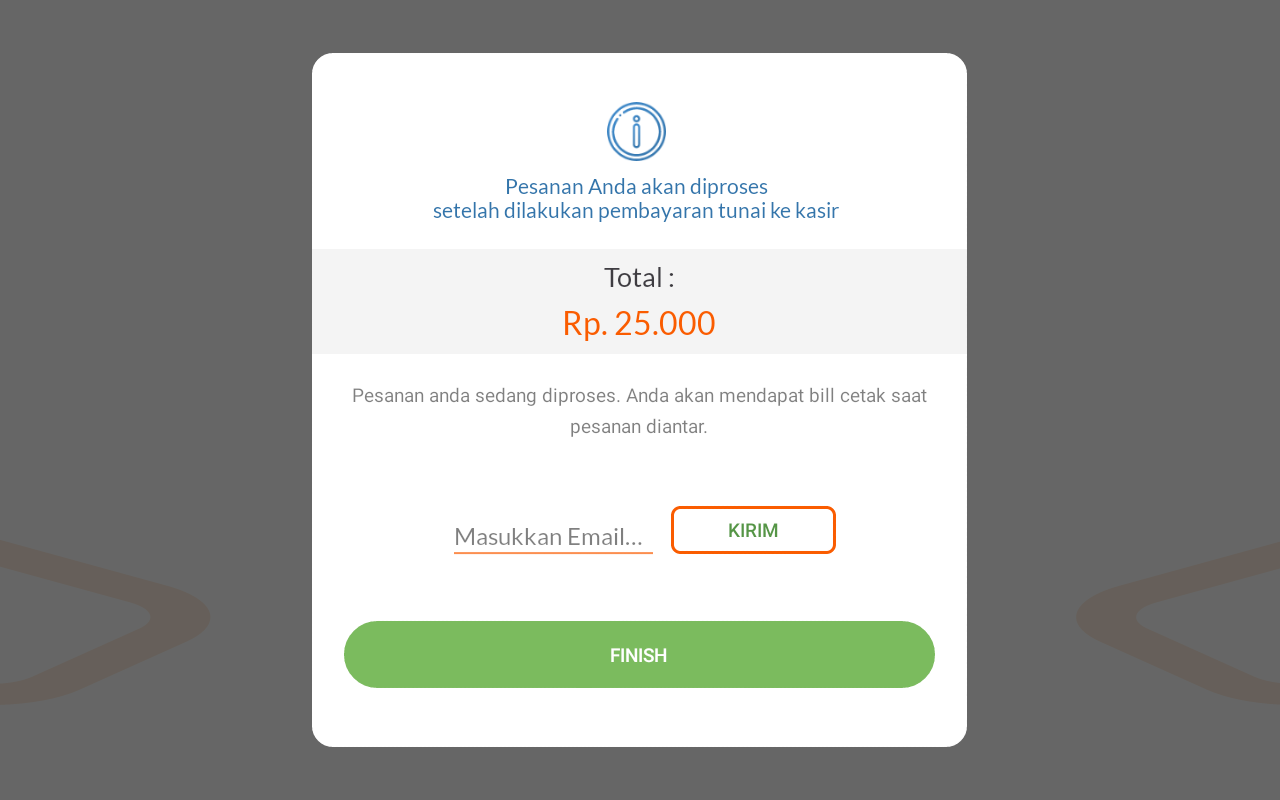
Task: Click the blue info icon
Action: click(x=636, y=131)
